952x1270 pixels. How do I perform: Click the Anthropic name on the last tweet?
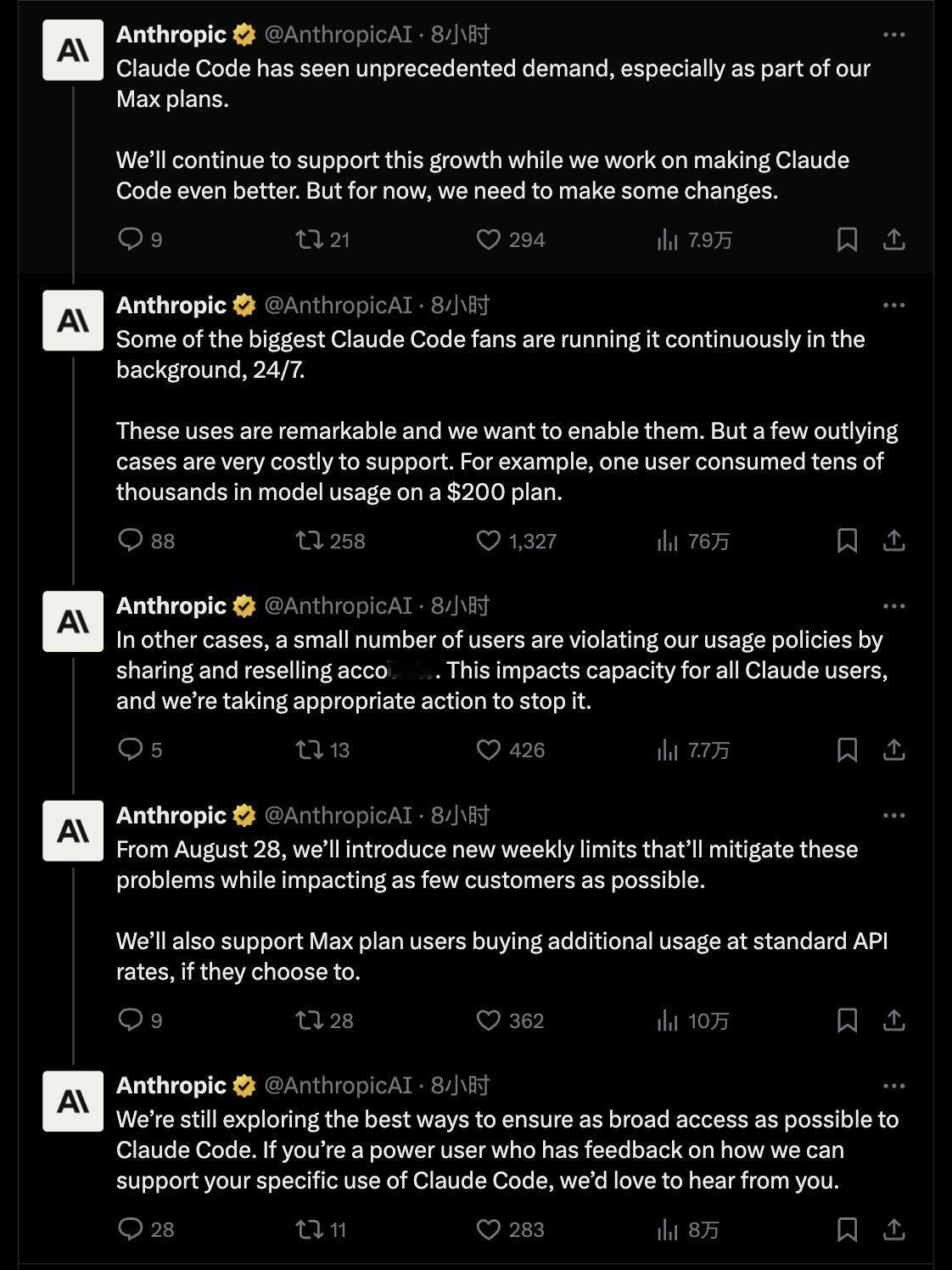pos(171,1086)
